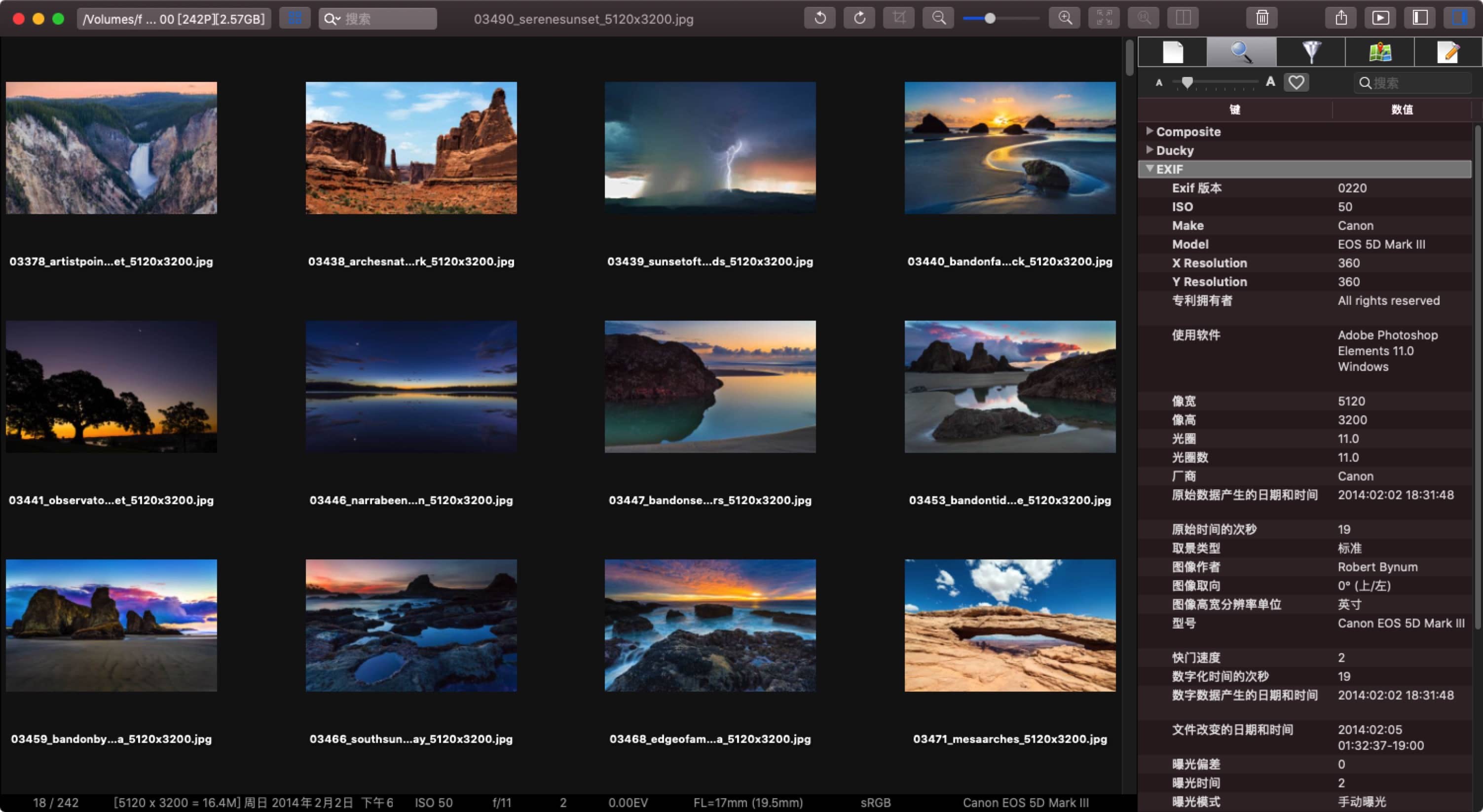Click the 像宽 5120 row
This screenshot has height=812, width=1483.
1305,401
